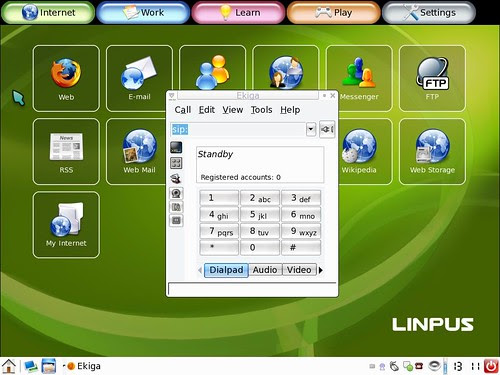This screenshot has width=500, height=375.
Task: Open Ekiga text chat window icon
Action: tap(176, 147)
